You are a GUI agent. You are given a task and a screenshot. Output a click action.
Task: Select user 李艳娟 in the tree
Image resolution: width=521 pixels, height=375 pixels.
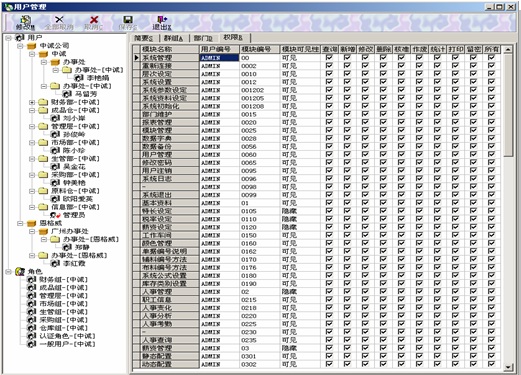click(97, 78)
